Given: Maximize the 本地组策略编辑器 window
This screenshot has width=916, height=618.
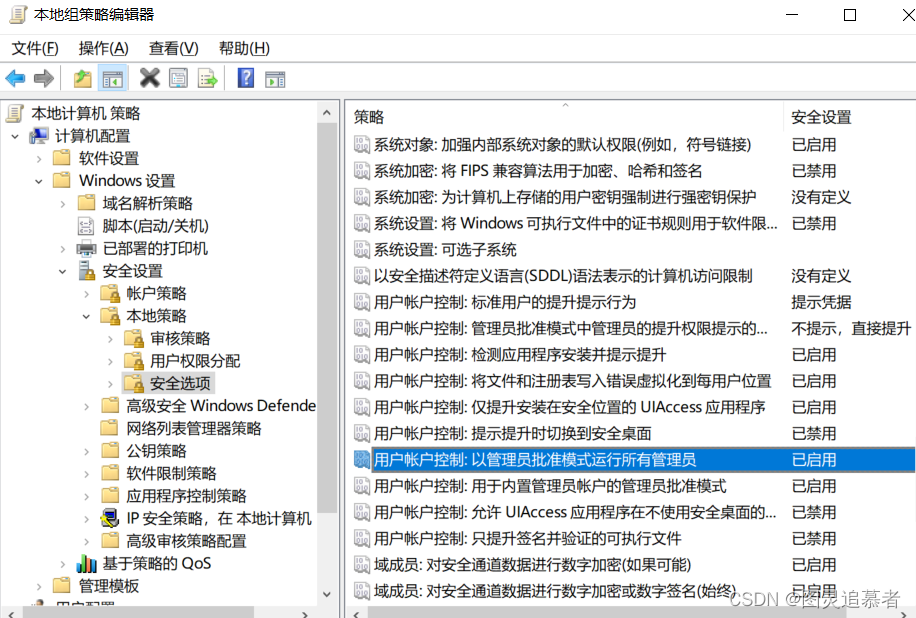Looking at the screenshot, I should (850, 15).
